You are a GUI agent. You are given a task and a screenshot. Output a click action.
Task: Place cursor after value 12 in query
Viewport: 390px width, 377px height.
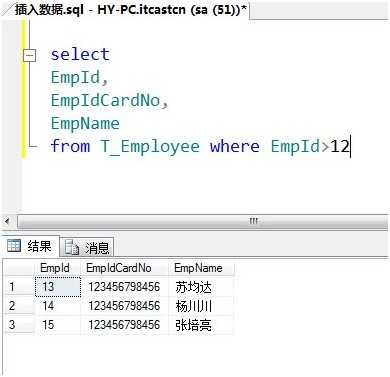coord(350,146)
